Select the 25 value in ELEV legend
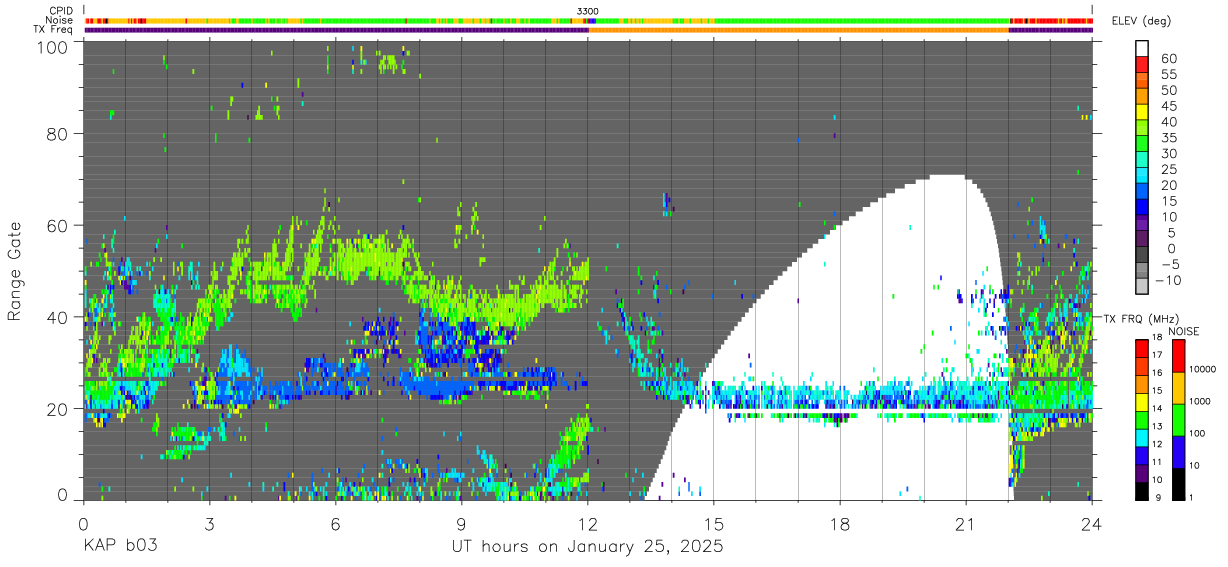The width and height of the screenshot is (1228, 567). pos(1168,170)
